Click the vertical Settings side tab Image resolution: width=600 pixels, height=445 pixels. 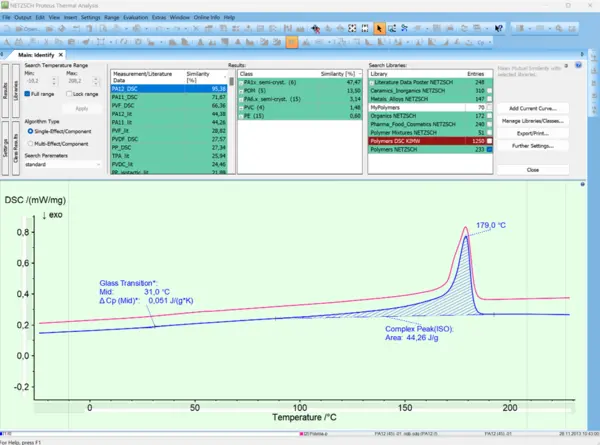(5, 148)
